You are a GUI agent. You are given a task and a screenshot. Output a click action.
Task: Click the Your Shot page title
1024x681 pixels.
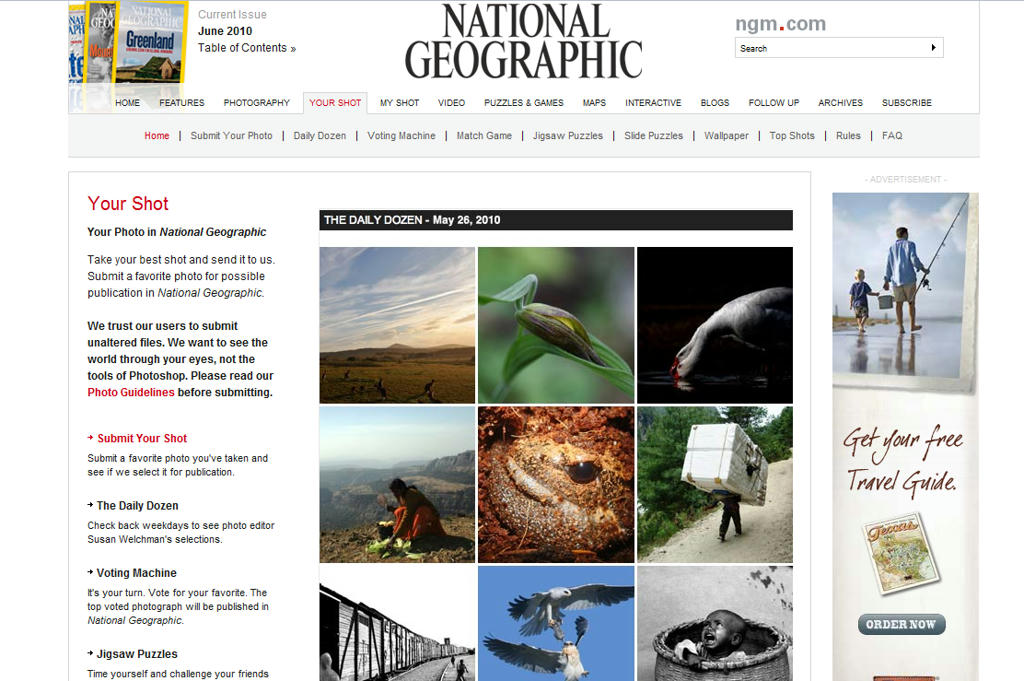coord(128,204)
